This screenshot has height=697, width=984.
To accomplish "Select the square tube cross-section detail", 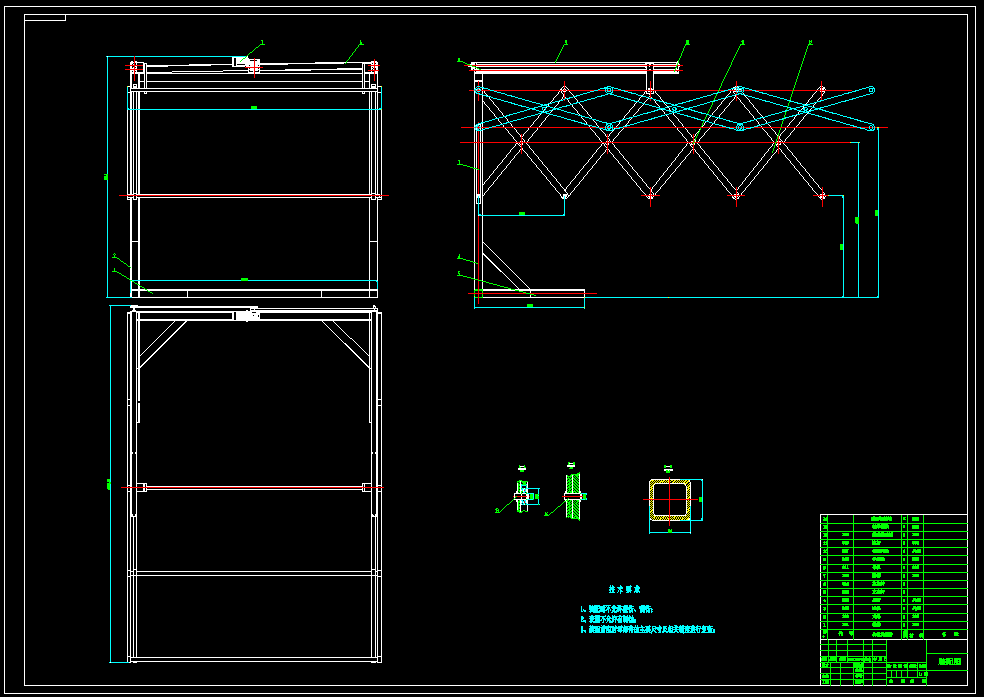I will point(670,500).
